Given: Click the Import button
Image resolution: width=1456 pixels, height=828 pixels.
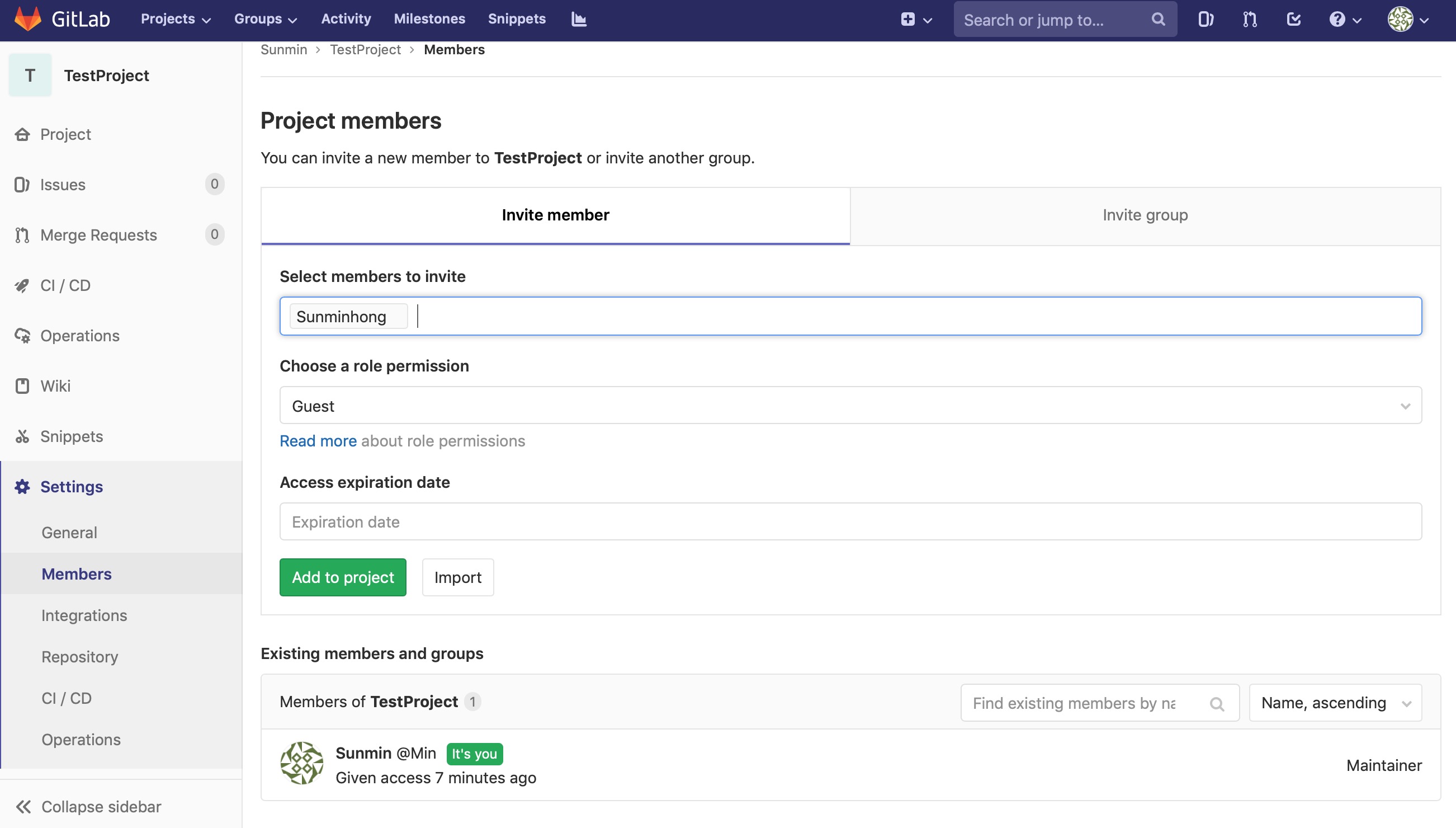Looking at the screenshot, I should pos(457,577).
